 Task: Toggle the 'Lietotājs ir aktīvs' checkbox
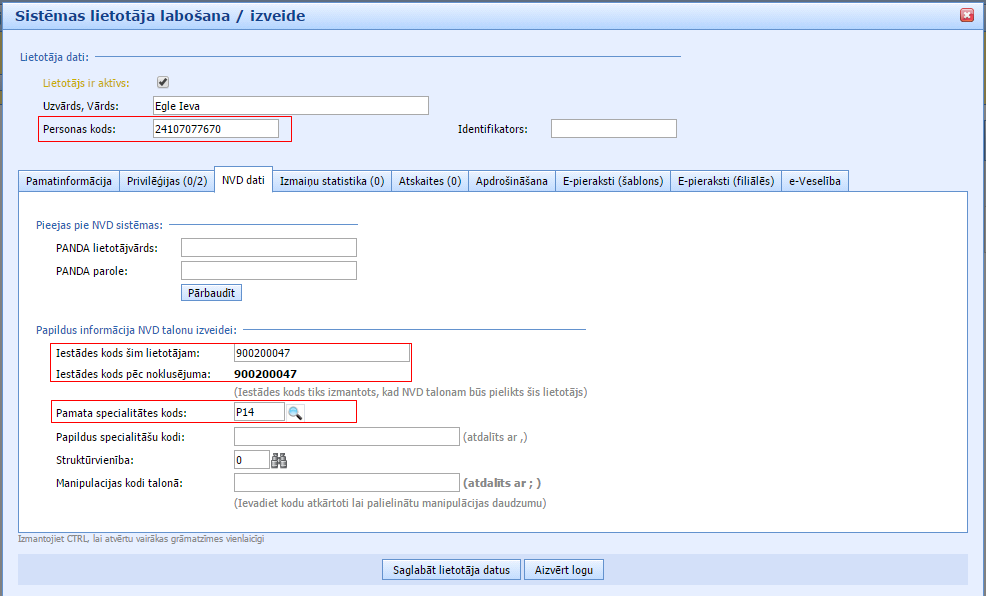coord(163,83)
